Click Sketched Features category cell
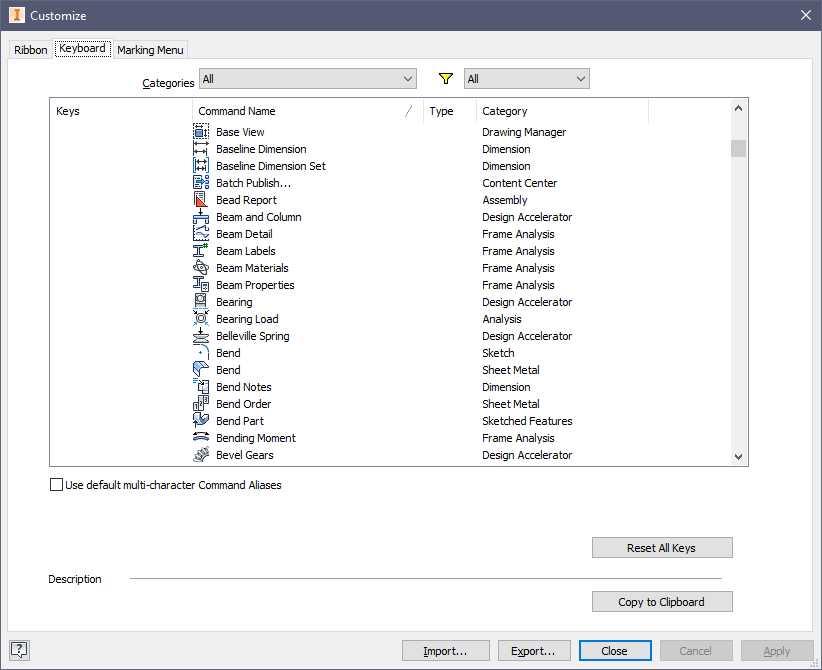 (527, 421)
